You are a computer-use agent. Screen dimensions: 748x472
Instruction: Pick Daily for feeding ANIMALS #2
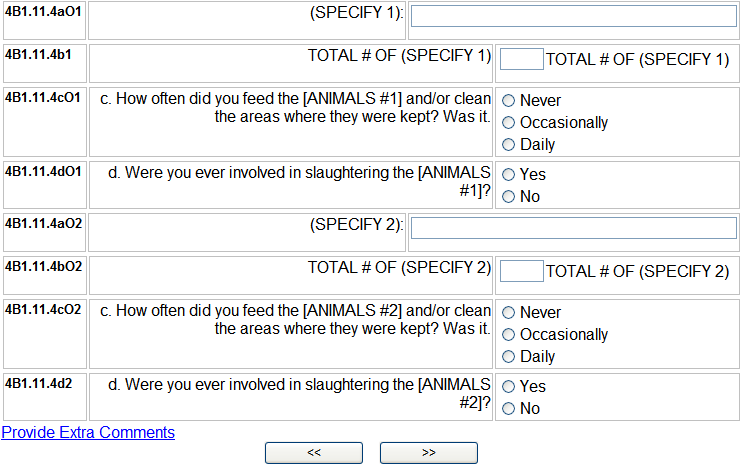[509, 357]
